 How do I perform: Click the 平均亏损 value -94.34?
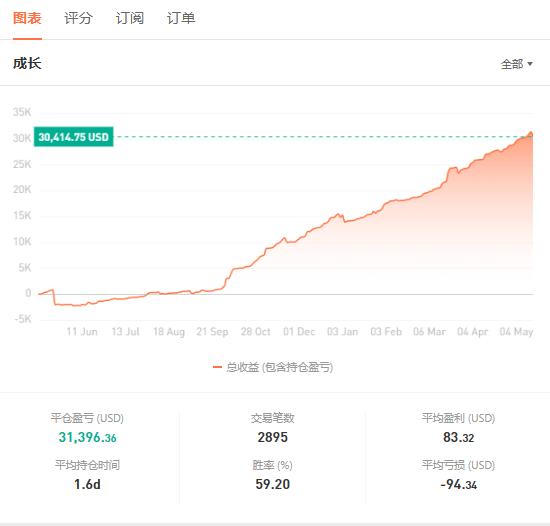[x=458, y=485]
